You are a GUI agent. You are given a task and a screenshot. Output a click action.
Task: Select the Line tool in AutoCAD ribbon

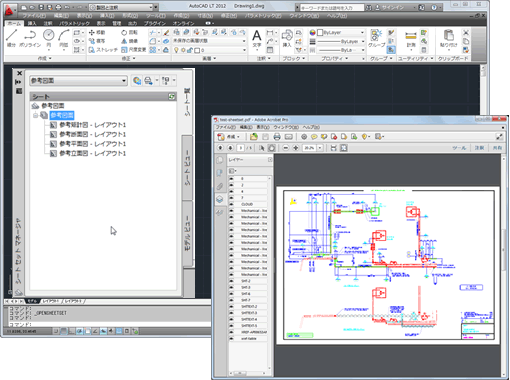tap(11, 38)
